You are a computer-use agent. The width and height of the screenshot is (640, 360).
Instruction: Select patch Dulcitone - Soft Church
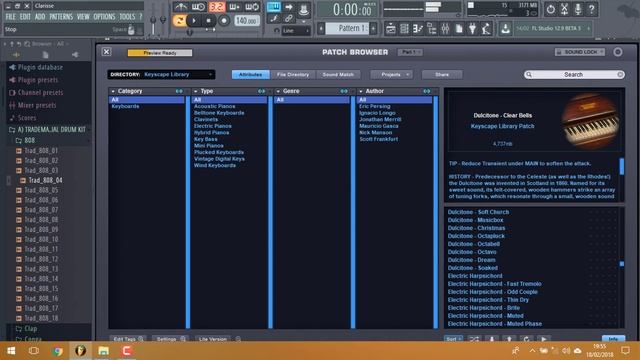point(478,212)
